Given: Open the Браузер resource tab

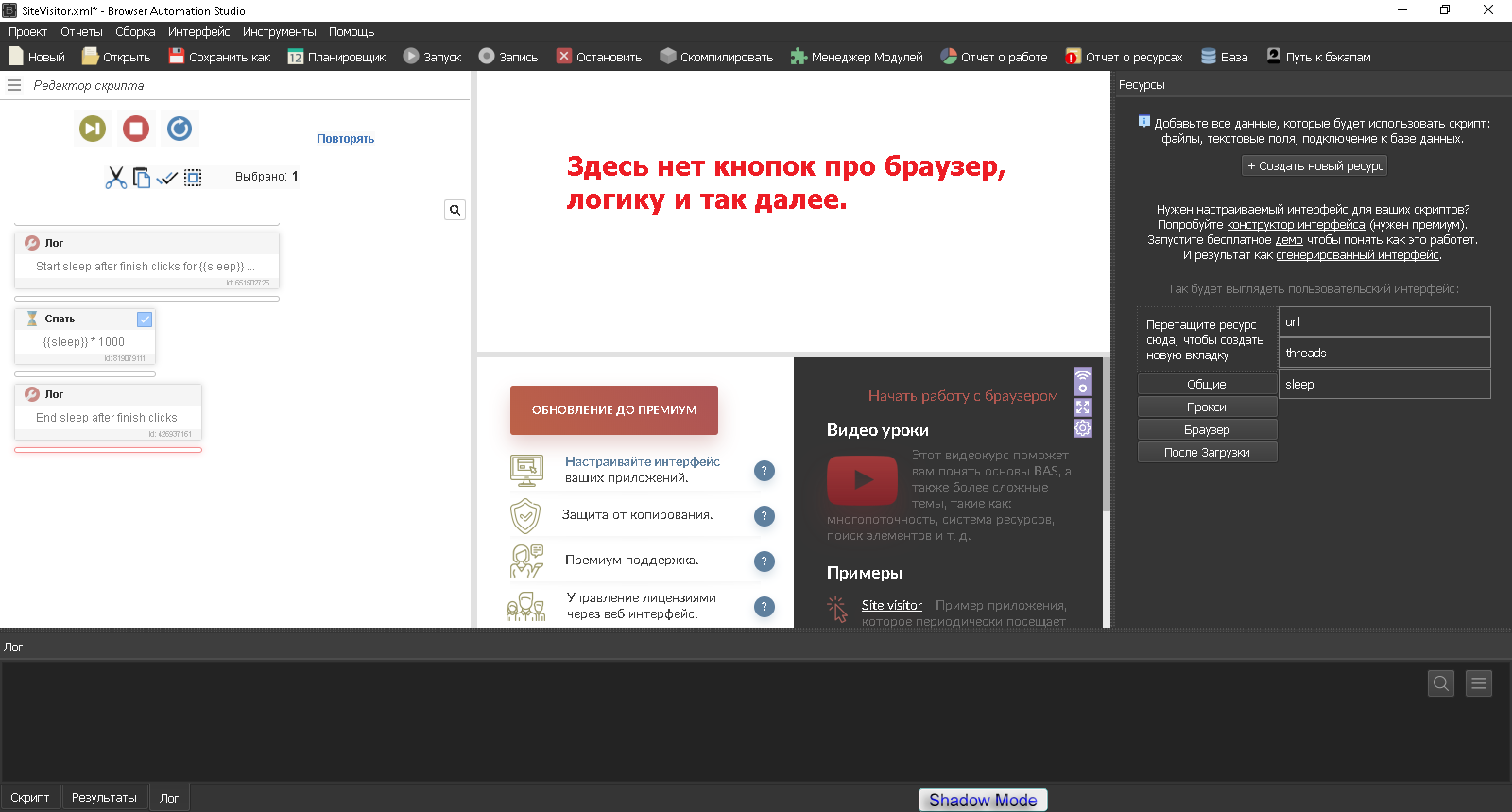Looking at the screenshot, I should 1207,430.
